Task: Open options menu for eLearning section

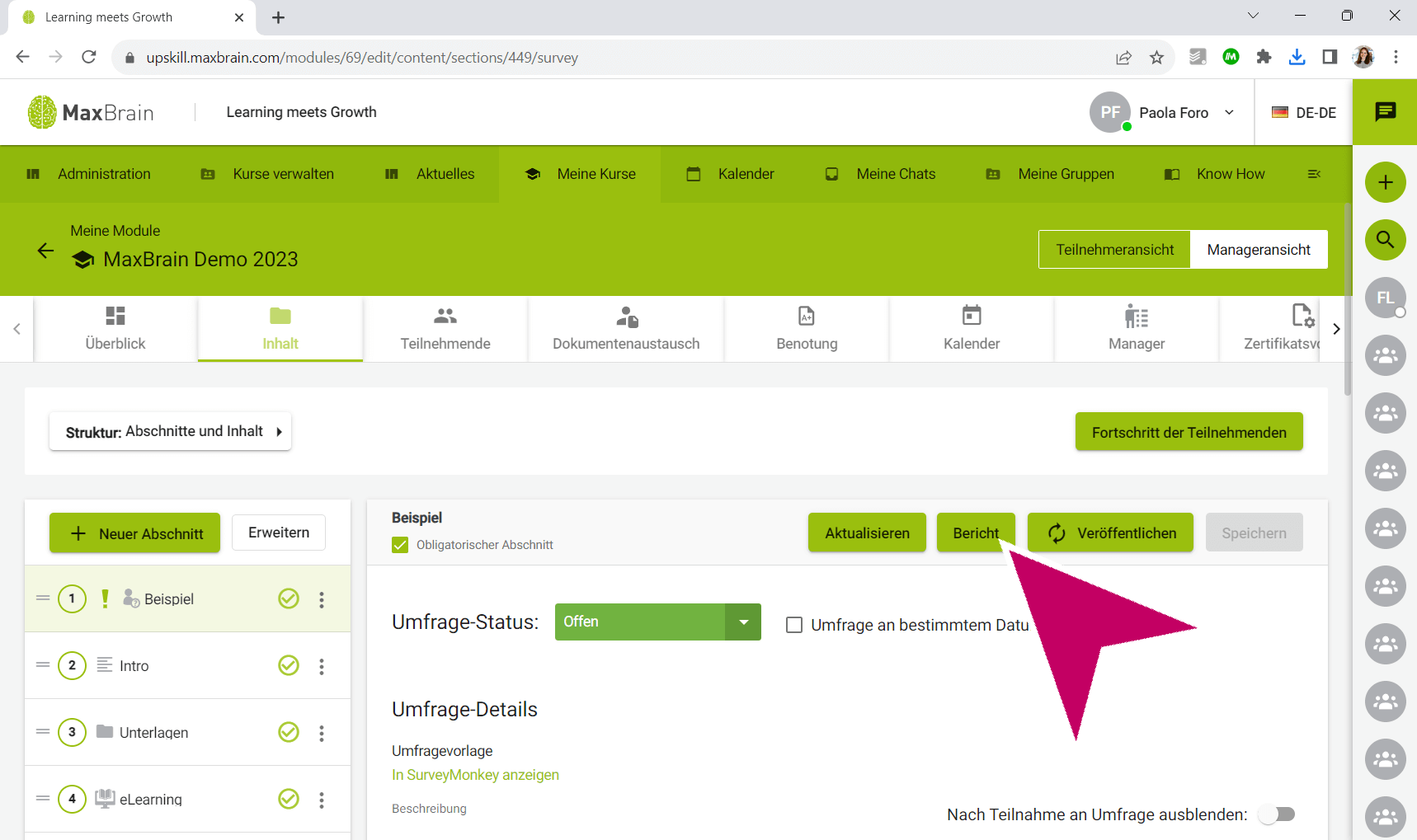Action: [322, 800]
